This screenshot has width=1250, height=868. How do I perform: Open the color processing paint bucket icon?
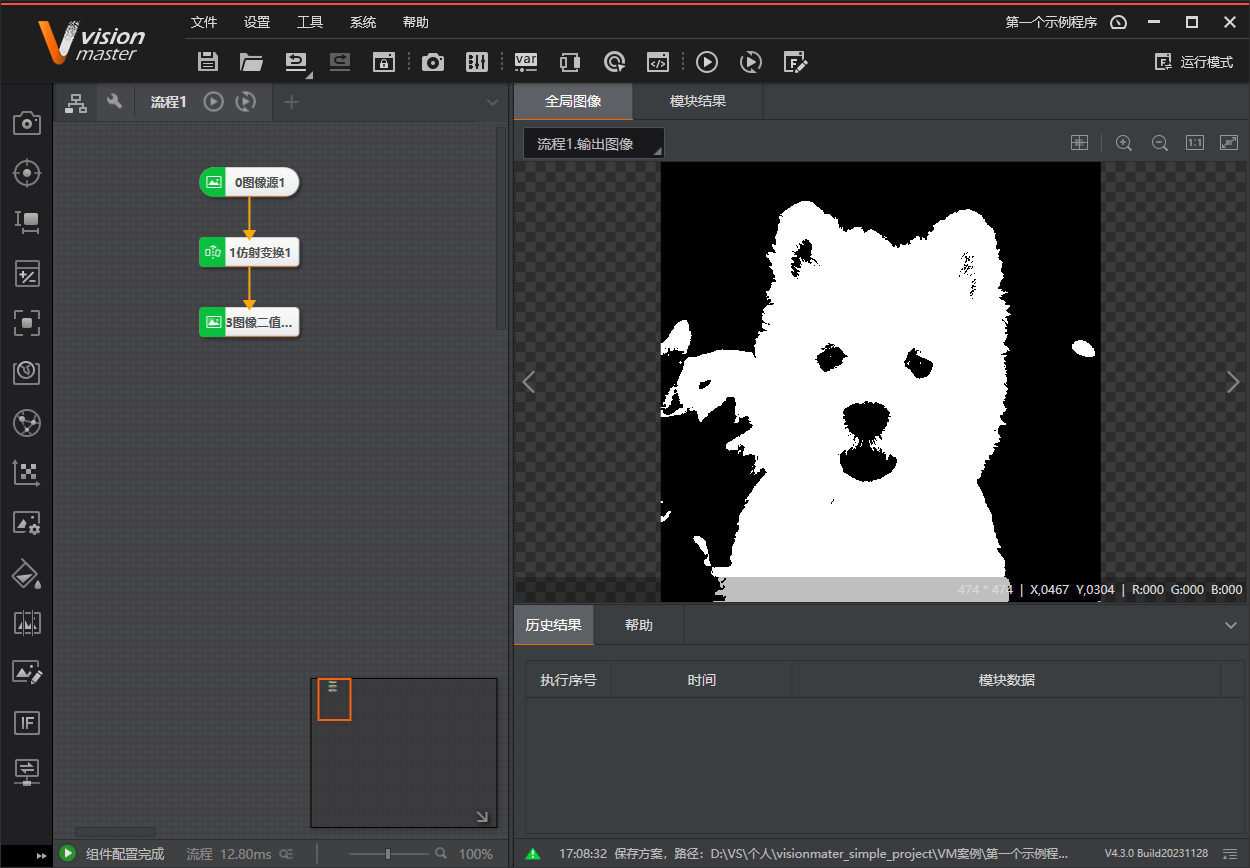[27, 573]
